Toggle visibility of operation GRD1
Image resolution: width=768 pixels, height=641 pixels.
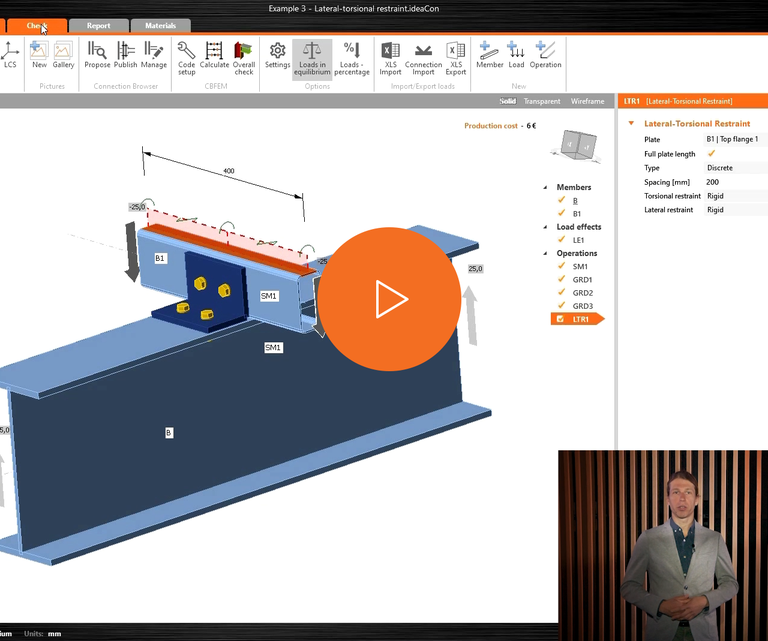pos(562,280)
